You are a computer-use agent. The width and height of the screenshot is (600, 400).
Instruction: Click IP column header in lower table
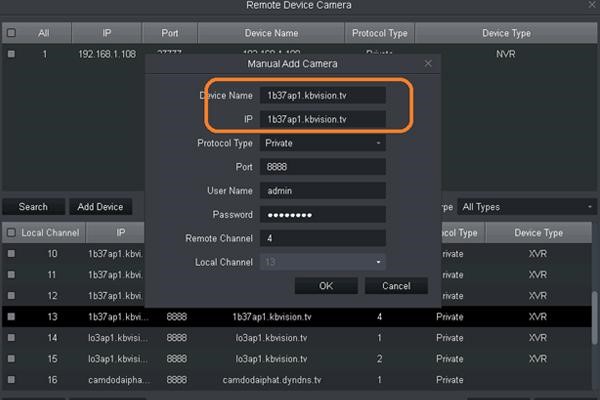(x=116, y=232)
